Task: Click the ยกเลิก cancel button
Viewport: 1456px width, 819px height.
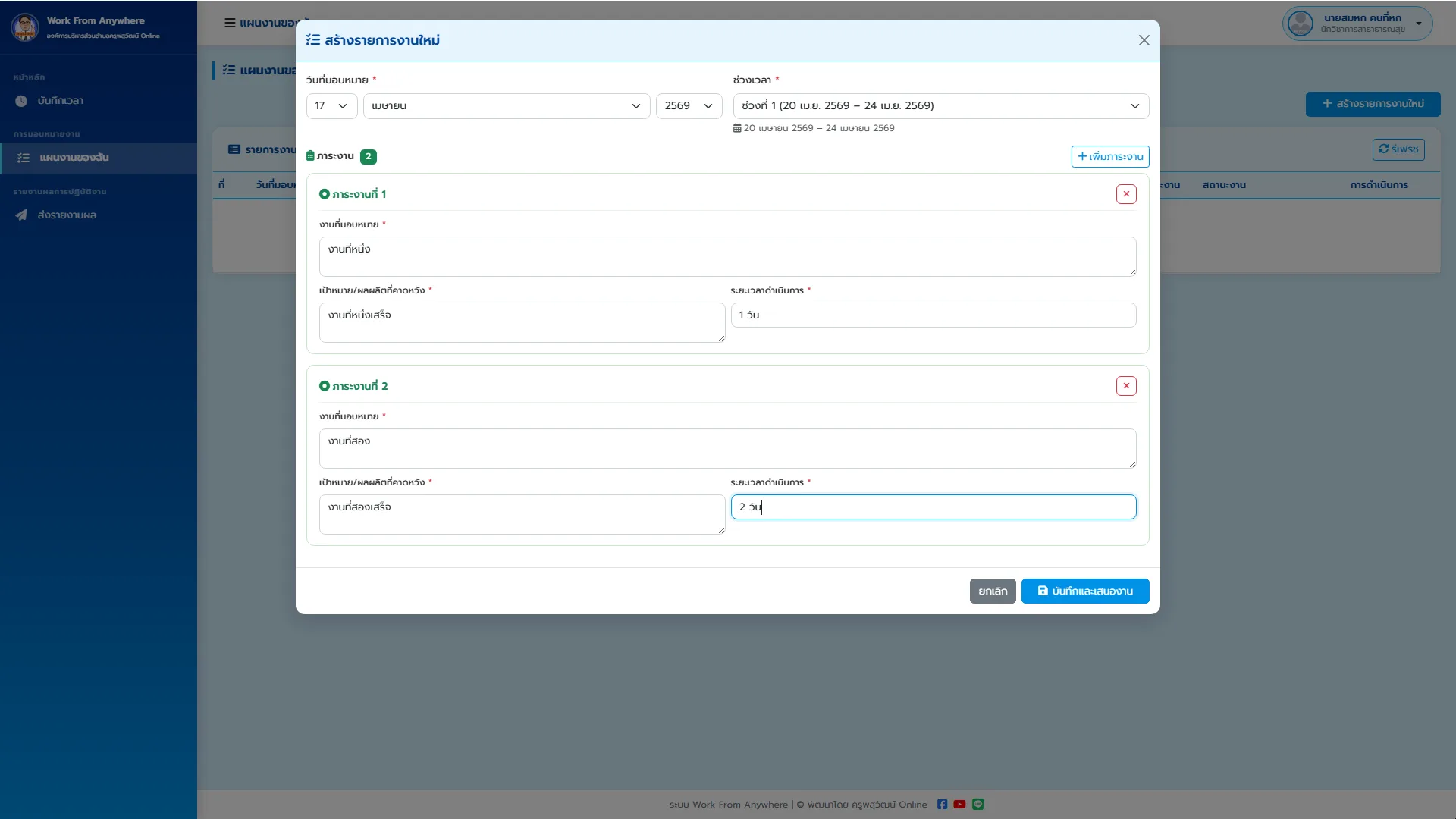Action: [993, 591]
